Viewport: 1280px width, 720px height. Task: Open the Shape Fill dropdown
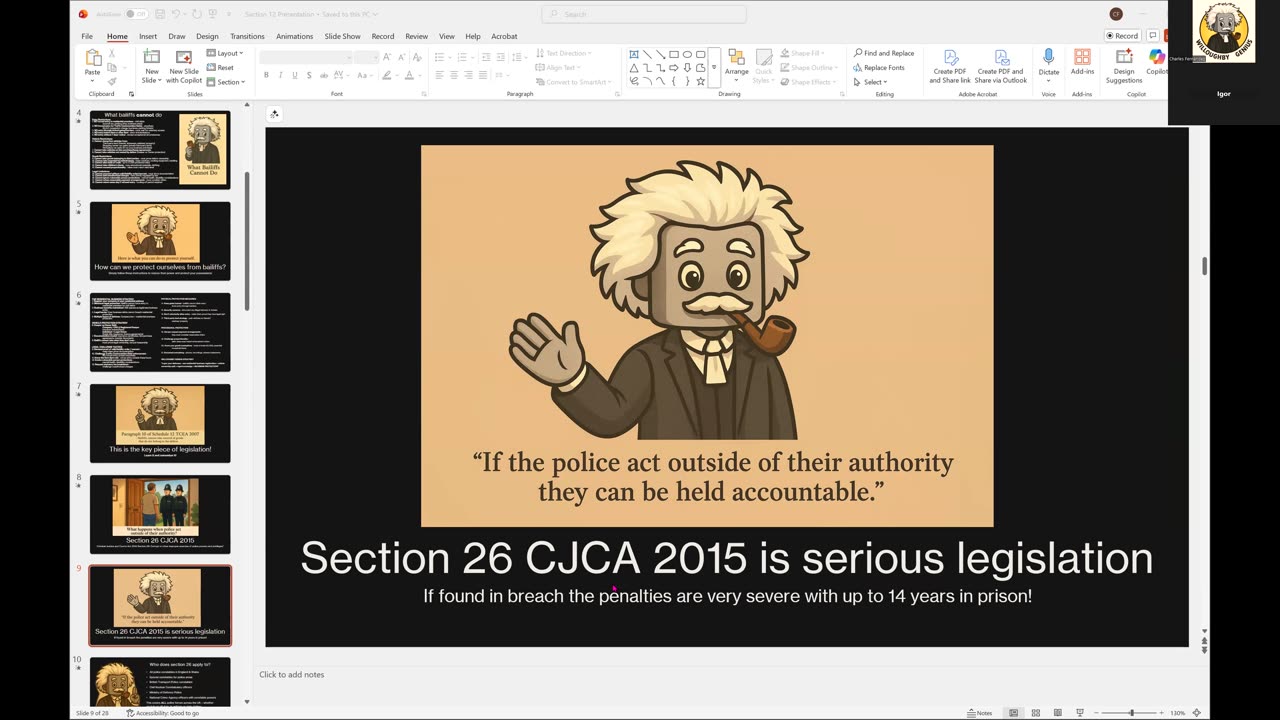(802, 53)
